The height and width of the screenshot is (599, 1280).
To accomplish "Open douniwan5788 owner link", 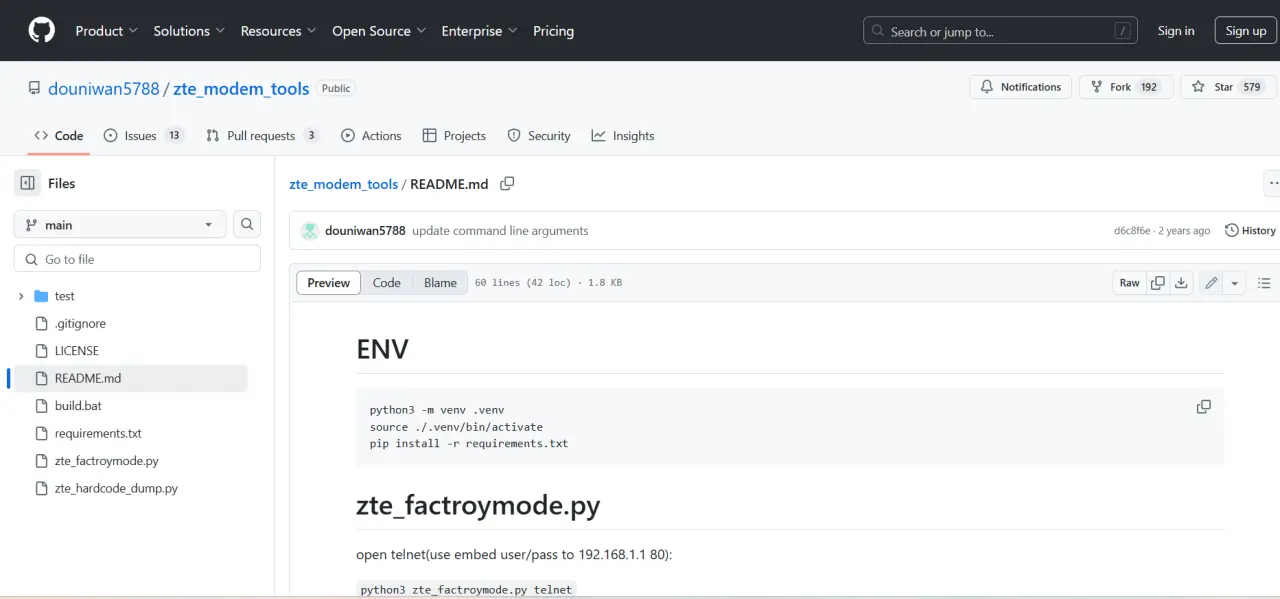I will pyautogui.click(x=104, y=88).
